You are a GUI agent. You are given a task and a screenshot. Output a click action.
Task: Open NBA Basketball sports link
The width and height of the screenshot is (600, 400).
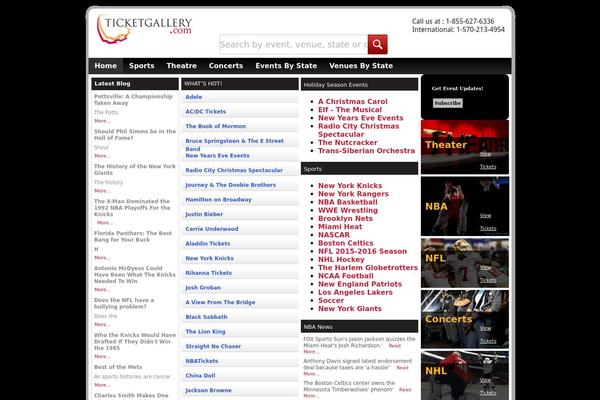pos(347,202)
